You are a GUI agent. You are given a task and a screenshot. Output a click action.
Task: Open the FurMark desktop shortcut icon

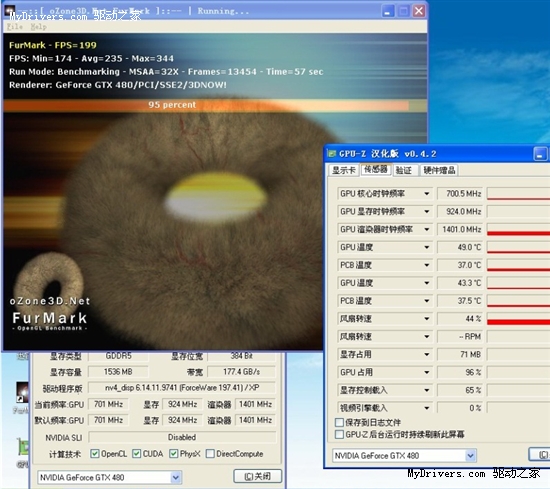click(x=22, y=392)
